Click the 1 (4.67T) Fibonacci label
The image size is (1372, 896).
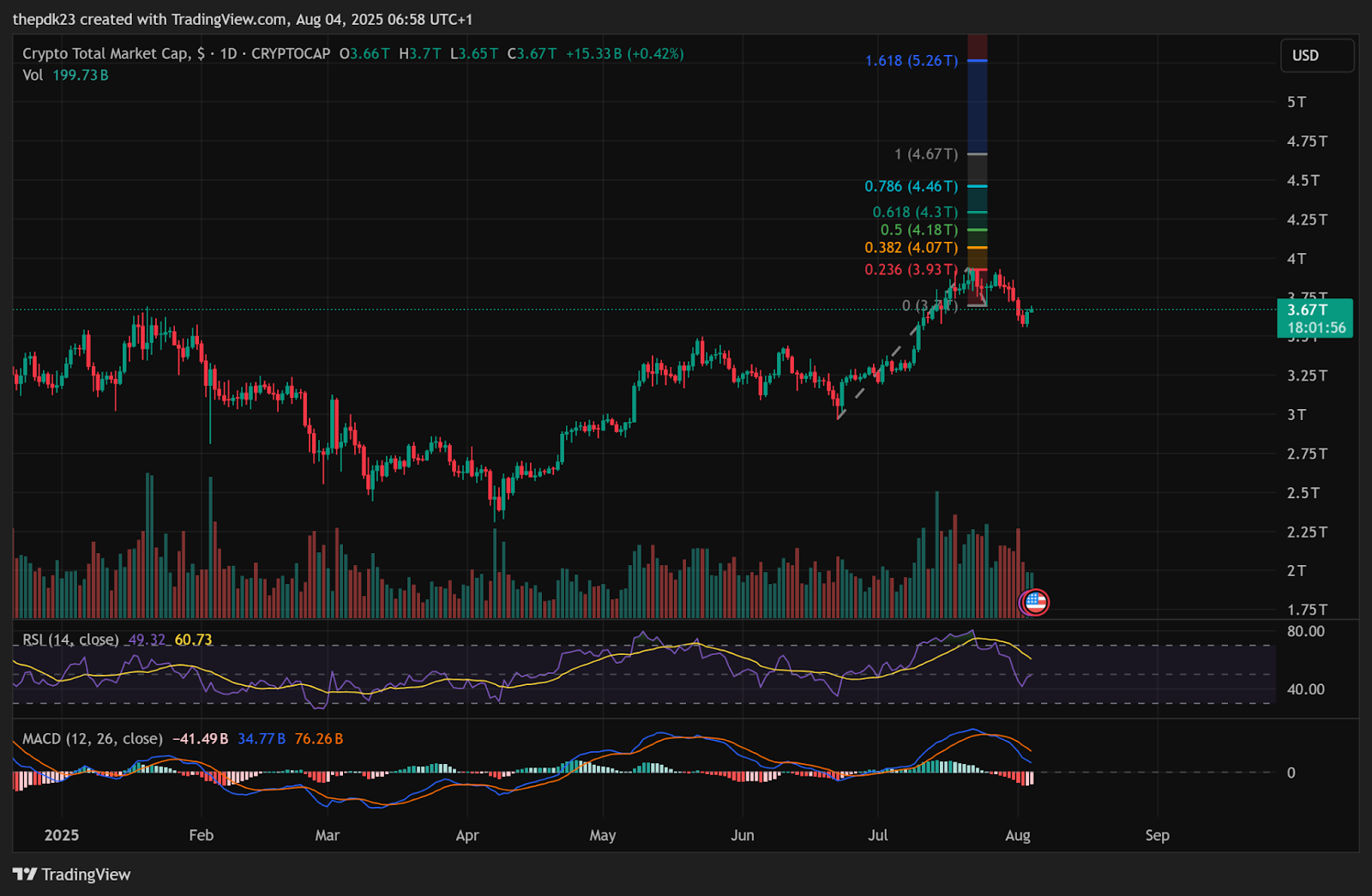925,154
